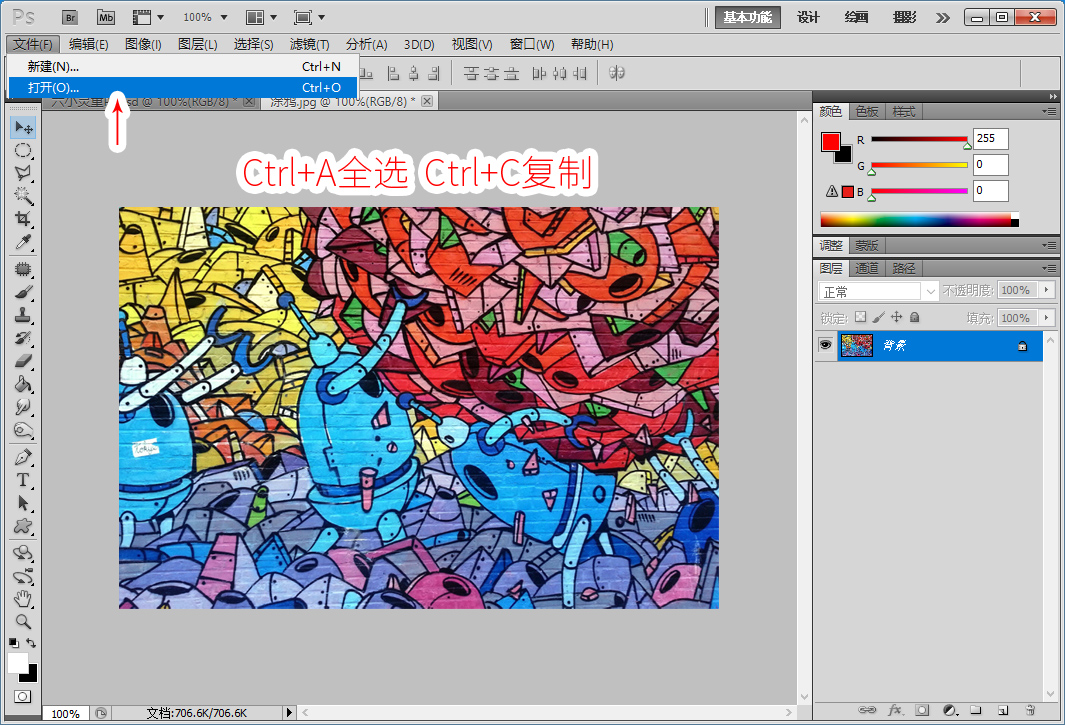1065x725 pixels.
Task: Select the Magic Wand tool
Action: click(23, 196)
